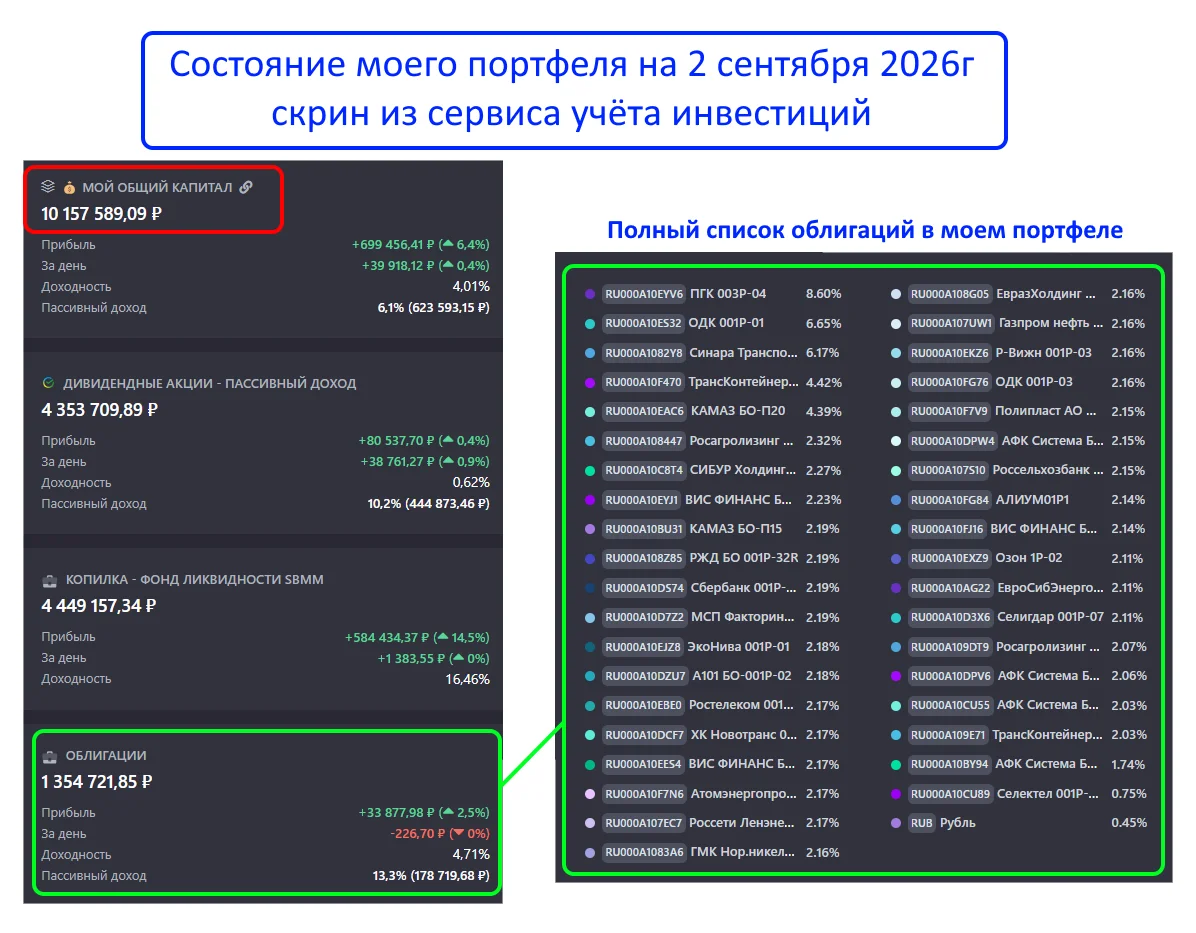1196x933 pixels.
Task: Select the ЕвроСибЭнерго... bond
Action: [1050, 588]
